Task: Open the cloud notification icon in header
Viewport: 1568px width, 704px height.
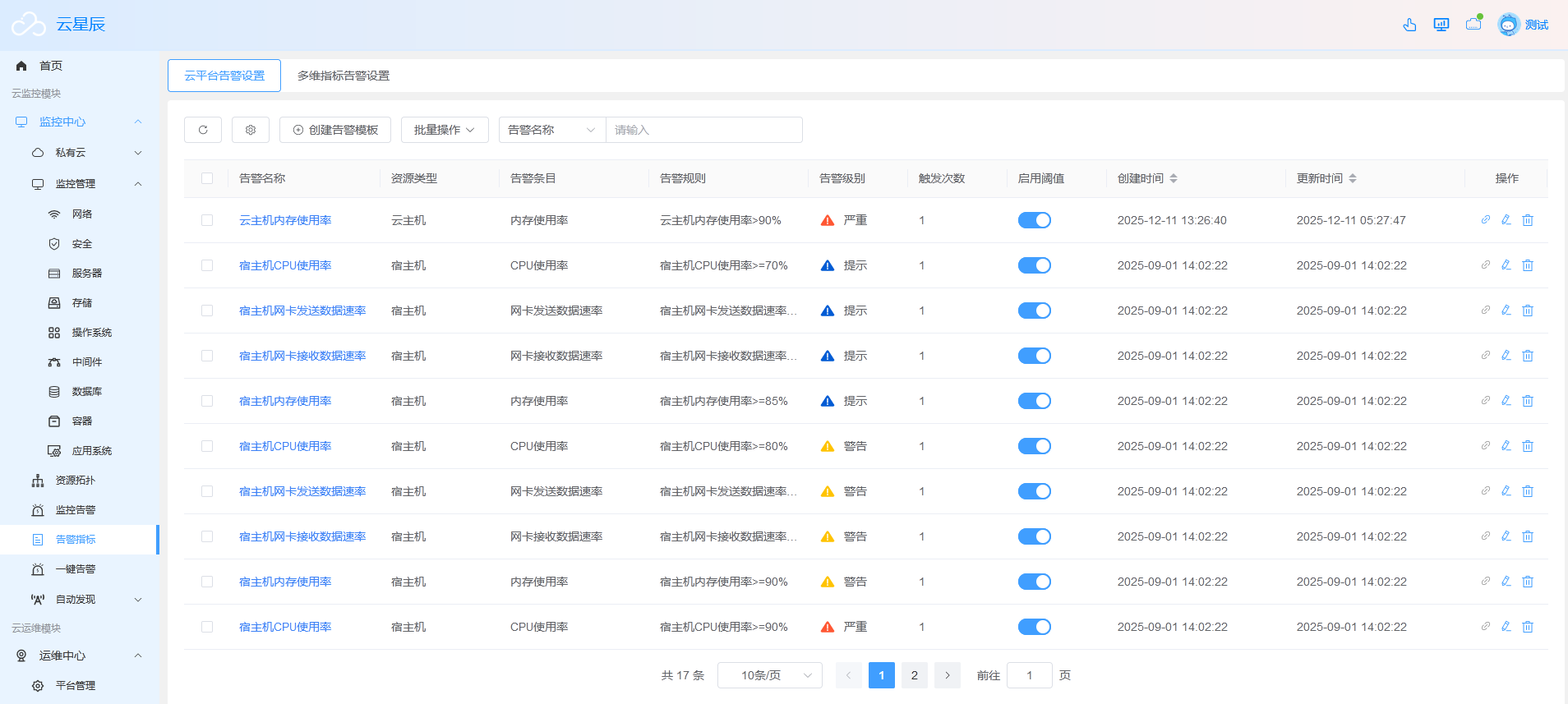Action: (x=1473, y=23)
